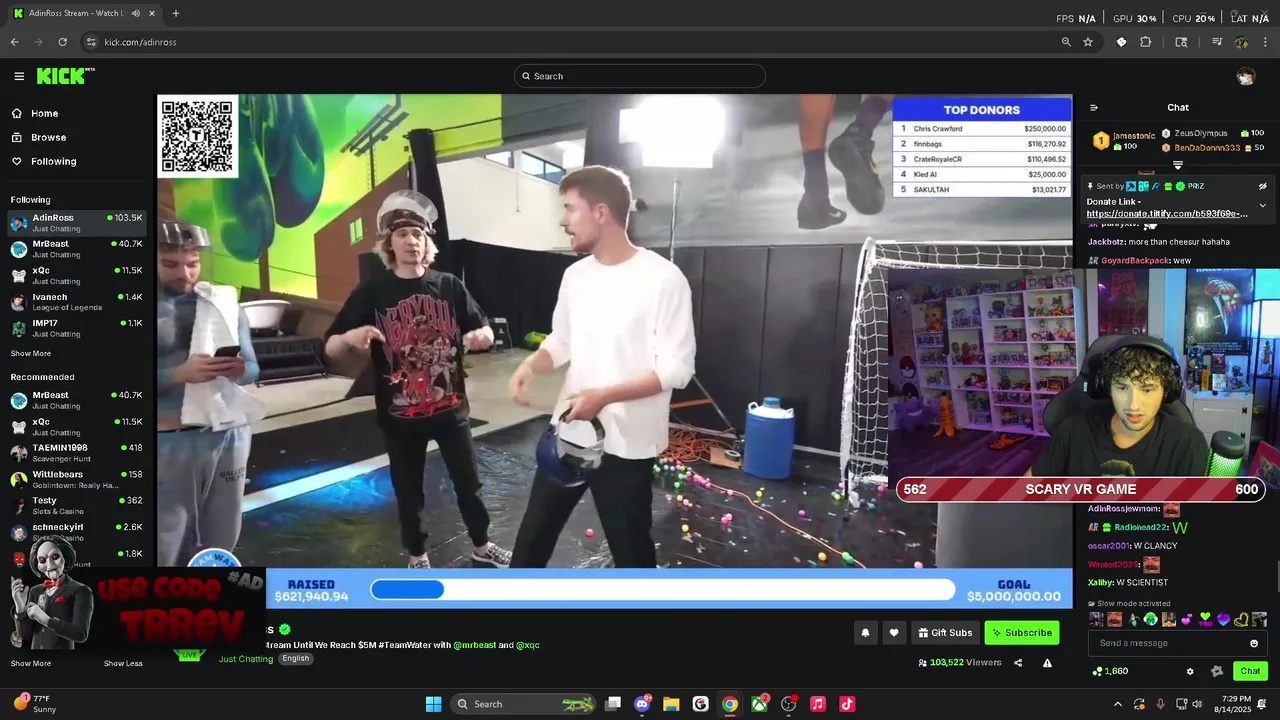Click the report stream warning icon
This screenshot has height=720, width=1280.
(x=1047, y=662)
